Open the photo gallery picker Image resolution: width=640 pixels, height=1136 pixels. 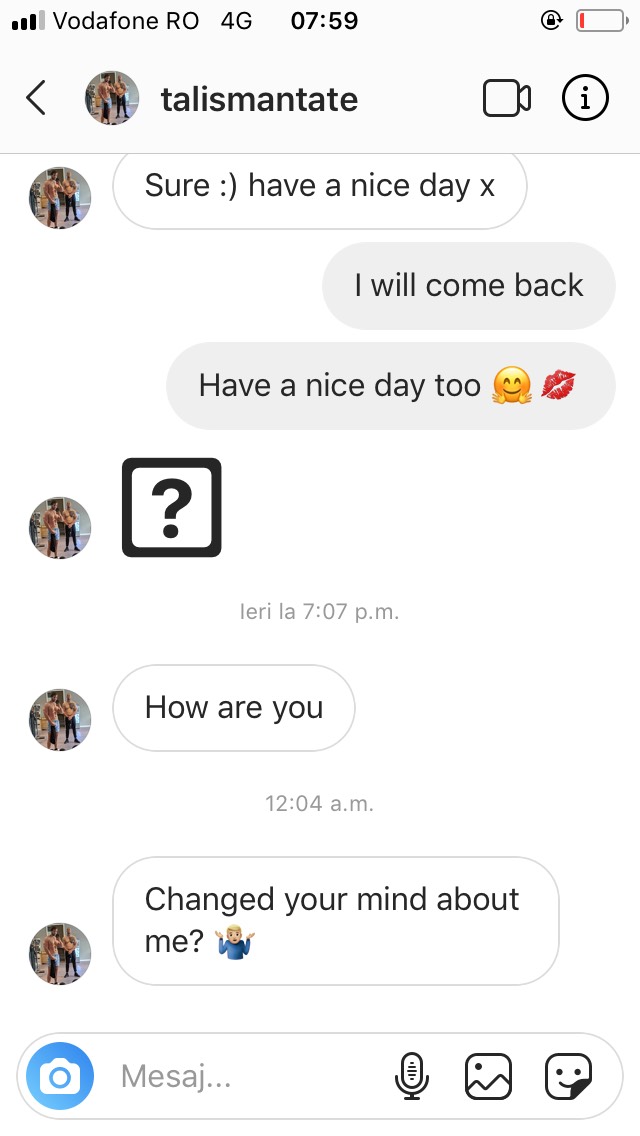(x=488, y=1076)
